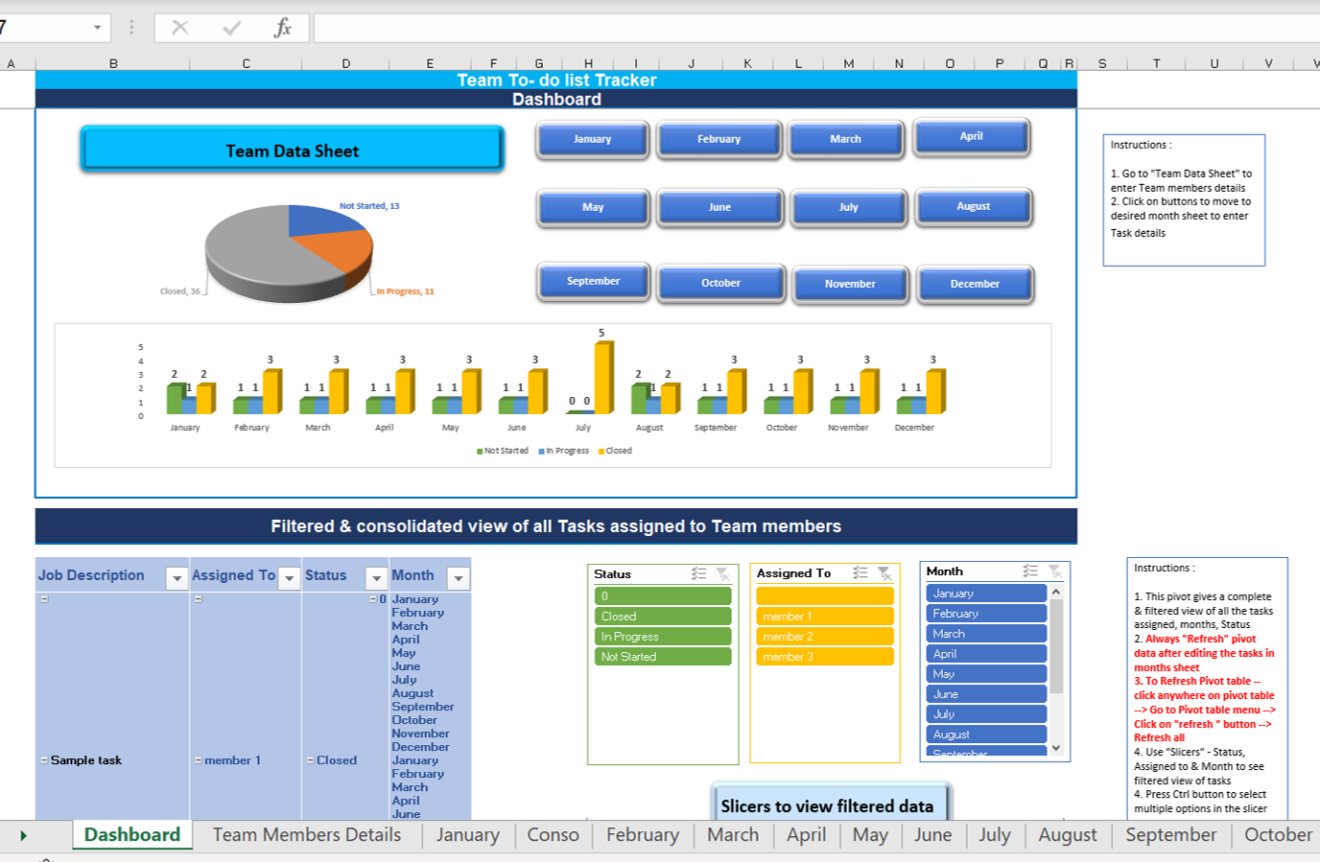Viewport: 1320px width, 862px height.
Task: Click the Enter checkmark icon in formula bar
Action: (232, 28)
